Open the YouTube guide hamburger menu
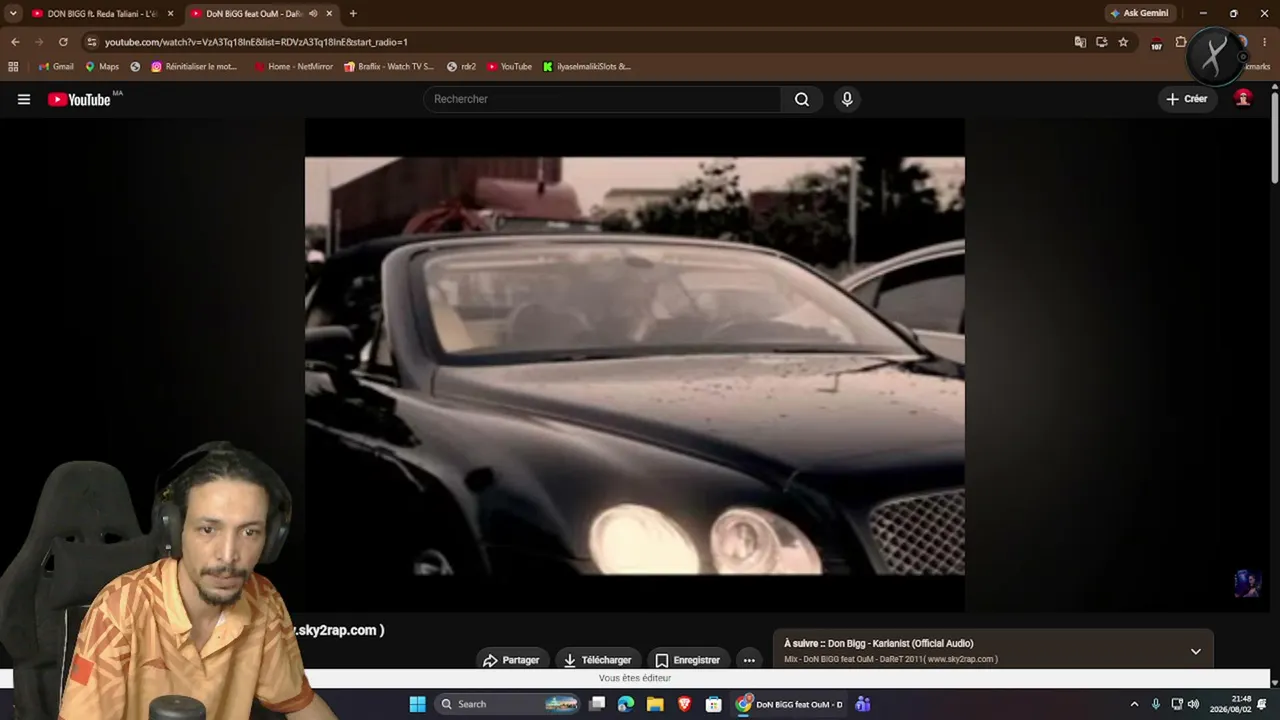Screen dimensions: 1280x720 (24, 99)
